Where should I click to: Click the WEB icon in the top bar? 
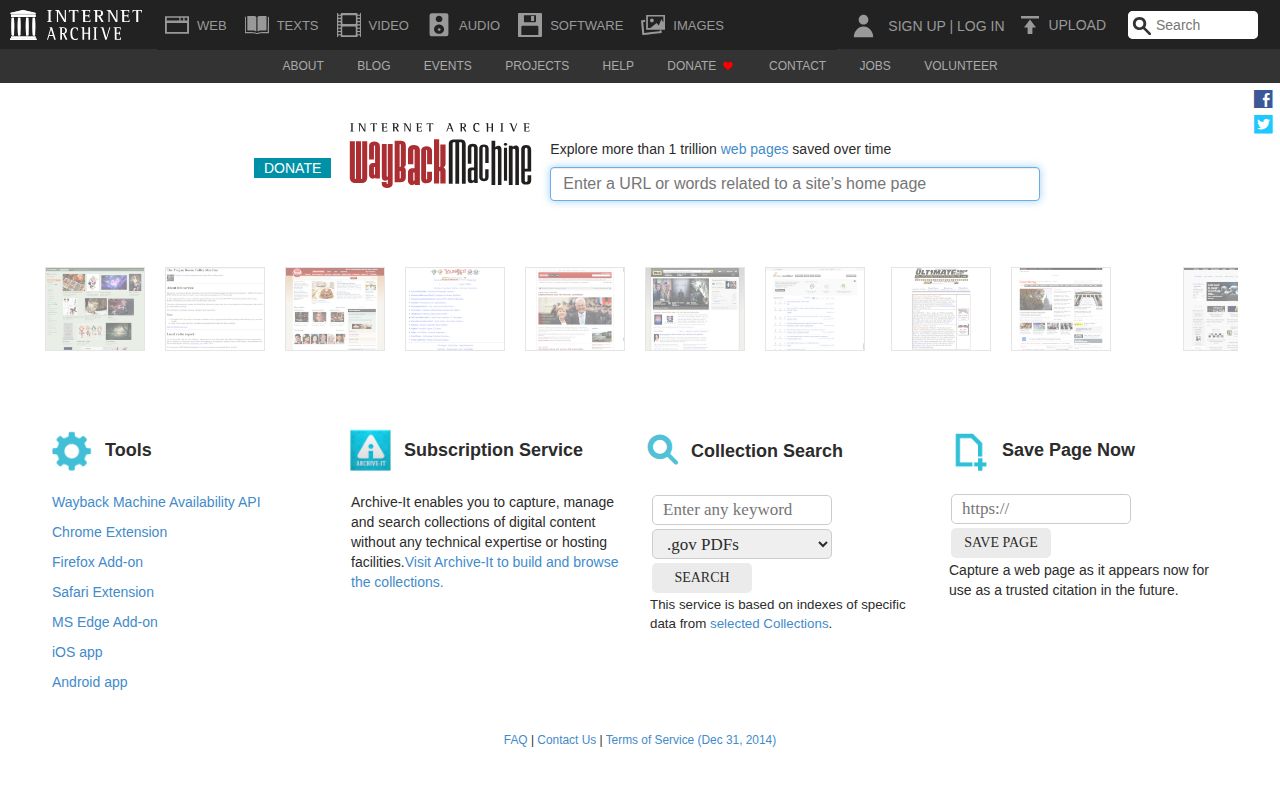click(x=176, y=24)
